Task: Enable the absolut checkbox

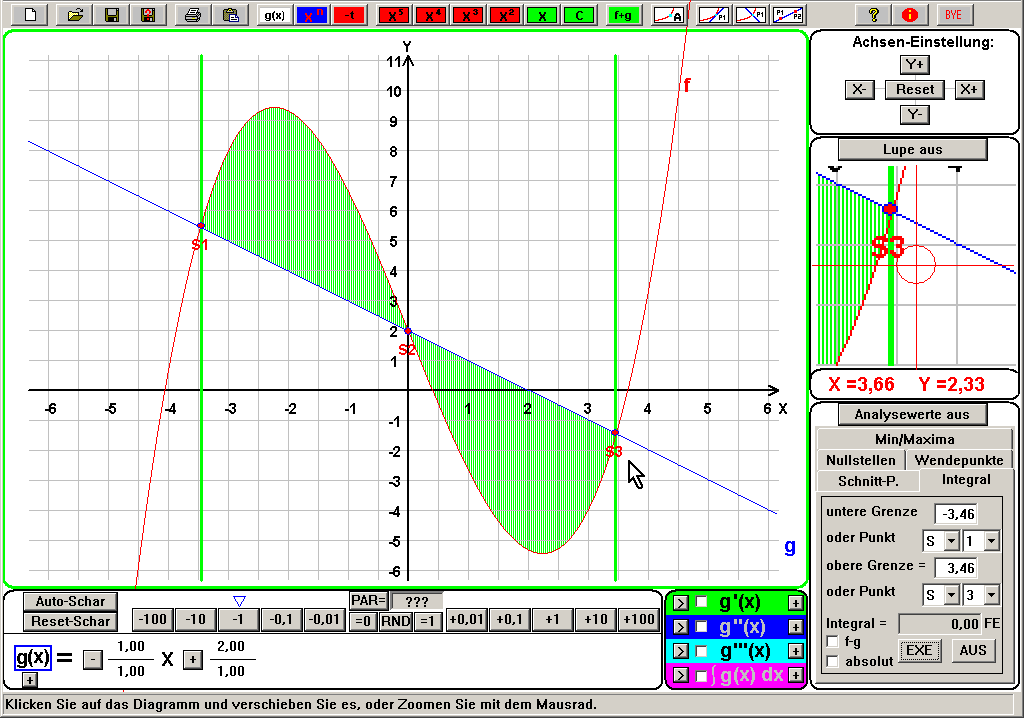Action: 832,660
